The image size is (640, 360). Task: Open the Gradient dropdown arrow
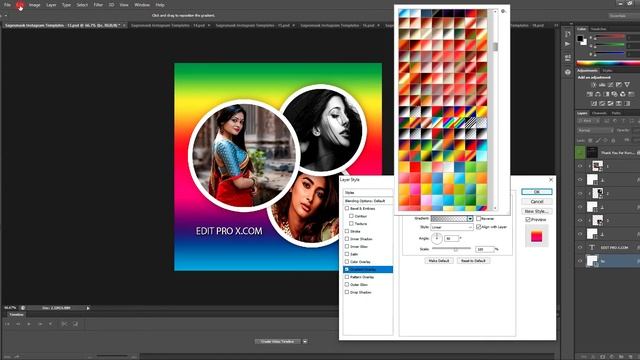tap(470, 219)
